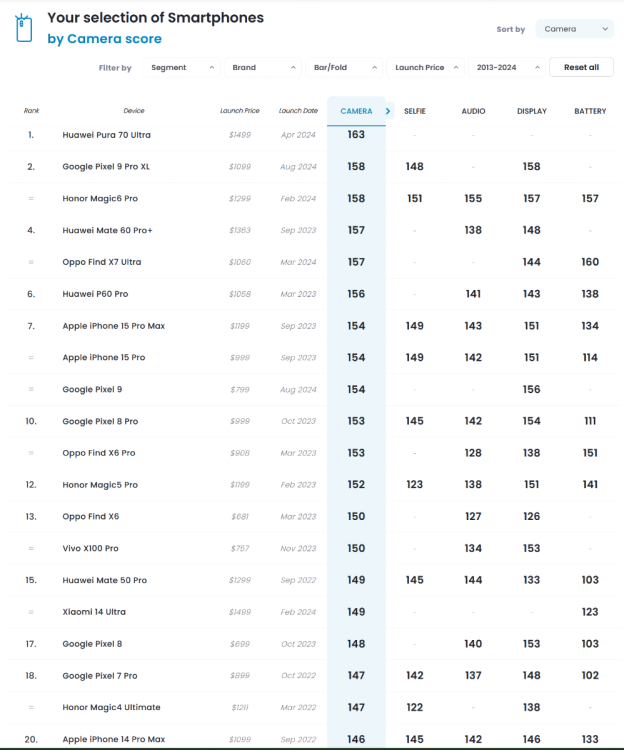Sort by the DISPLAY column header
Image resolution: width=624 pixels, height=750 pixels.
[531, 111]
